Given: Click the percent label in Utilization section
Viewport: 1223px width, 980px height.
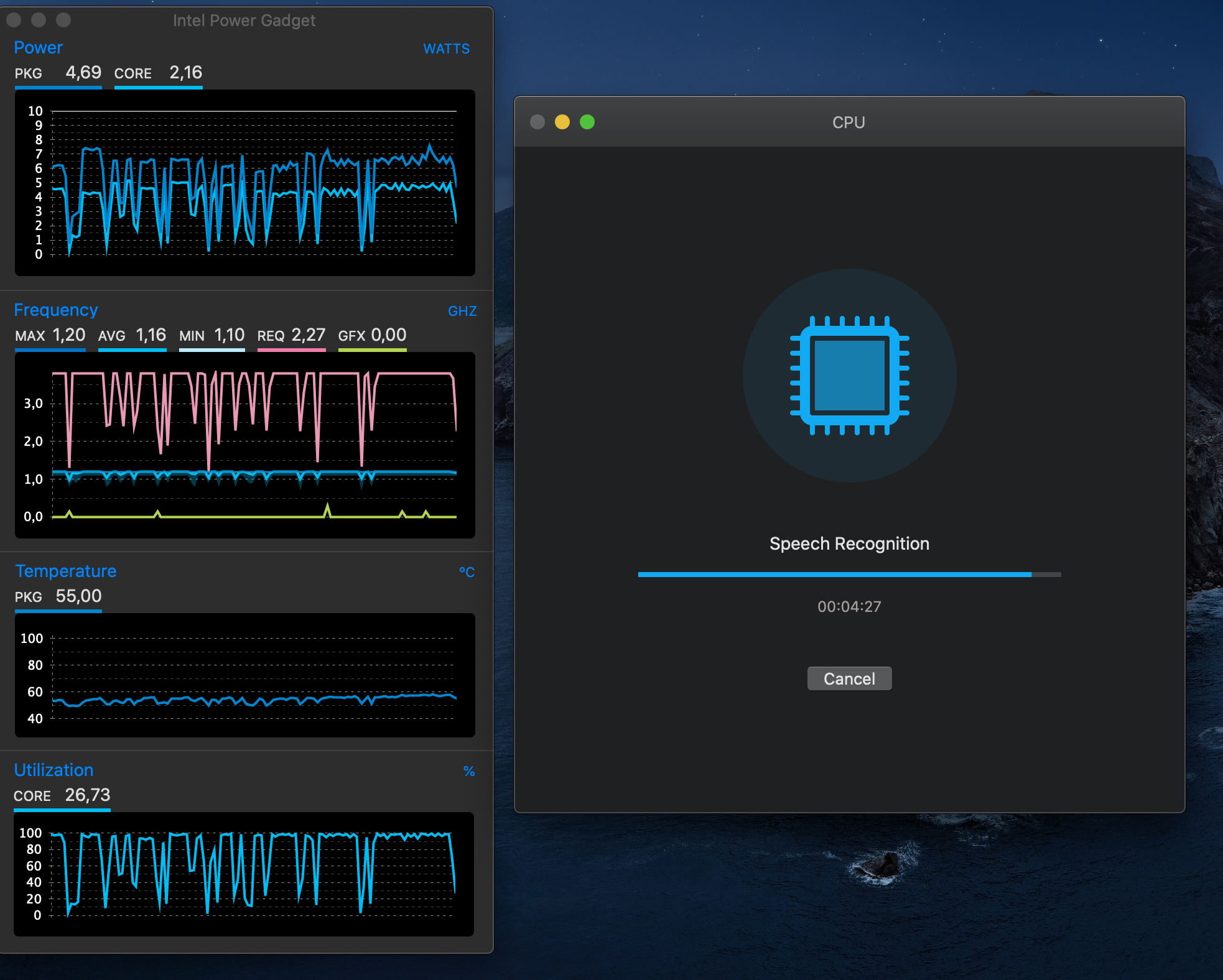Looking at the screenshot, I should (470, 769).
